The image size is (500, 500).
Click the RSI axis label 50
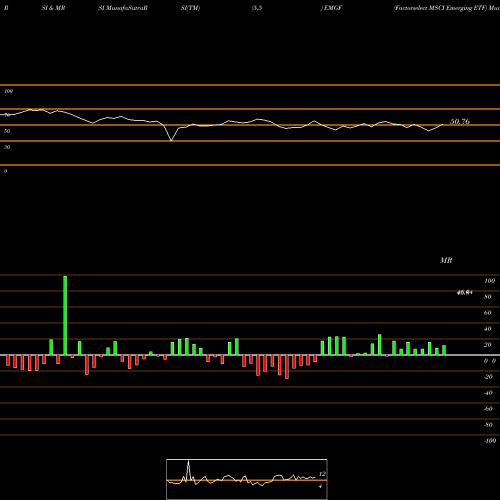point(7,131)
